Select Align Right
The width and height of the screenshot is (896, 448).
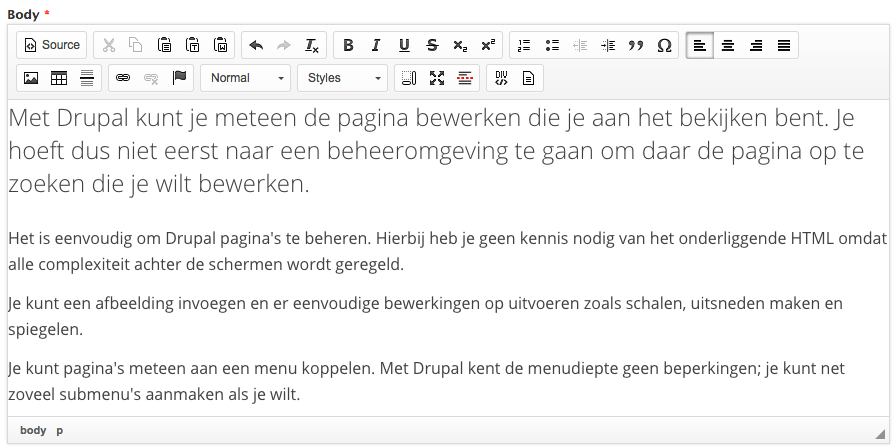756,45
